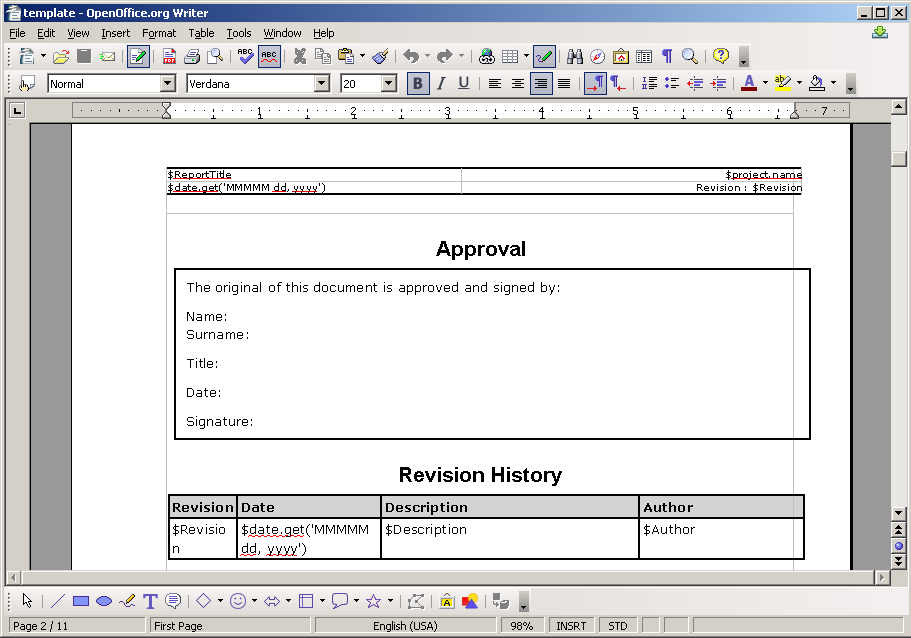Open the Tools menu
The height and width of the screenshot is (638, 911).
(238, 33)
